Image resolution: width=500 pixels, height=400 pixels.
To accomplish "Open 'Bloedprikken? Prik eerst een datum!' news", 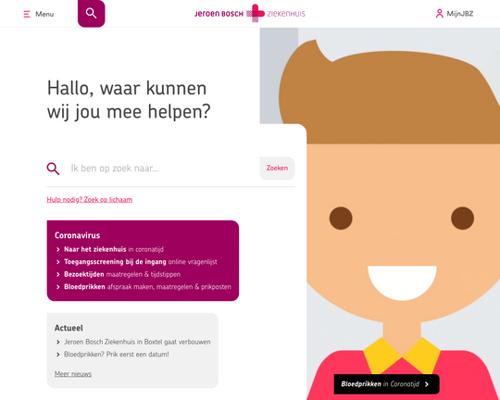I will [116, 354].
